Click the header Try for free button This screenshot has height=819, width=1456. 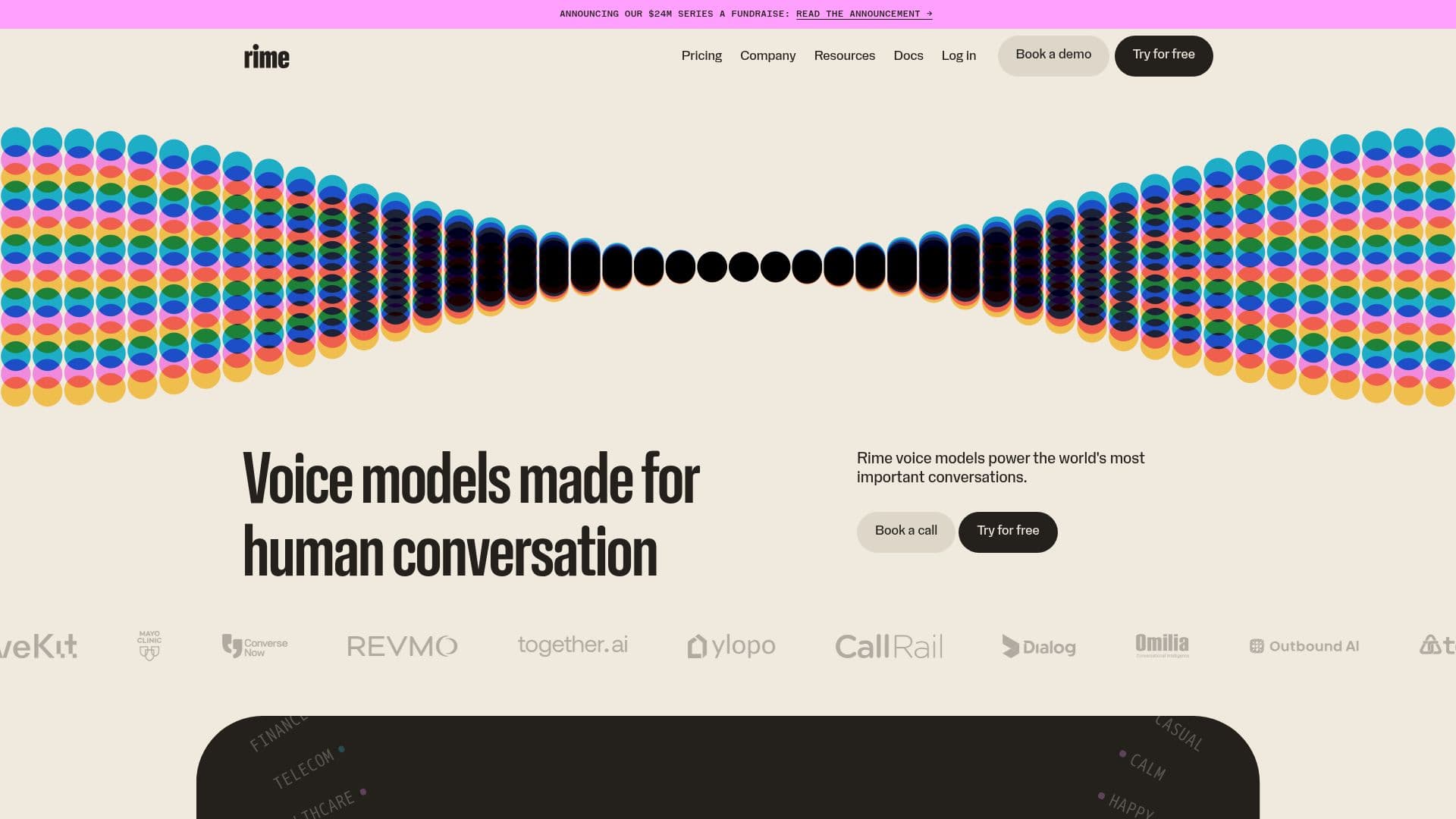(1163, 55)
